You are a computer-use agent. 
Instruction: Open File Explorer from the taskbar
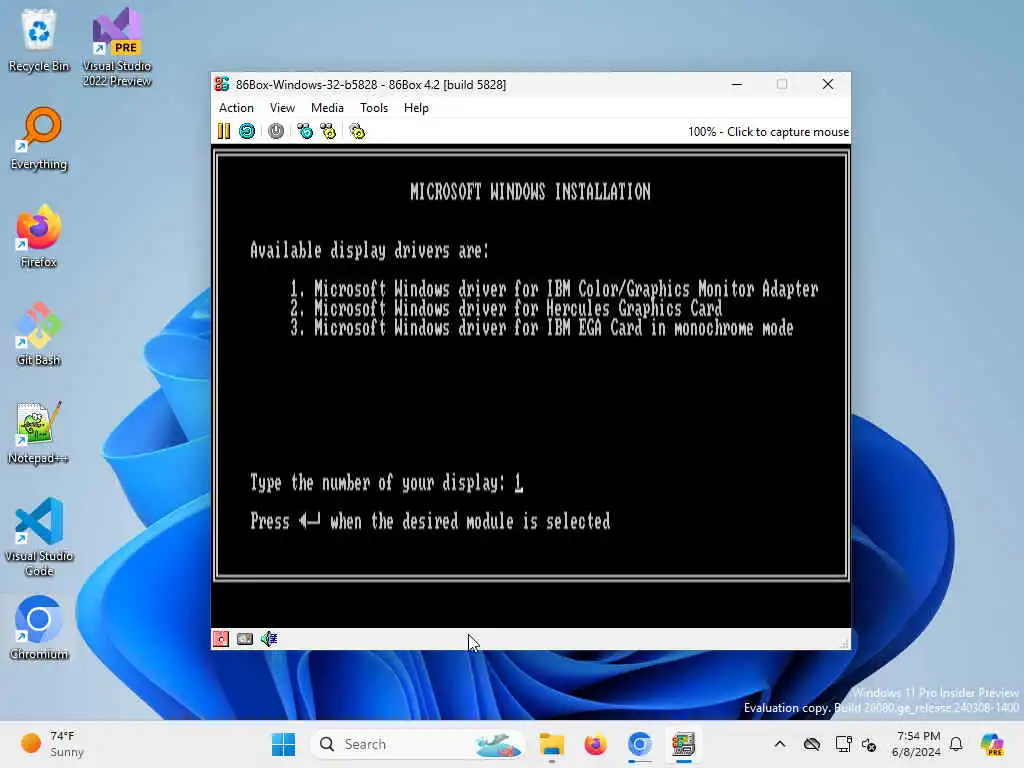pyautogui.click(x=552, y=744)
